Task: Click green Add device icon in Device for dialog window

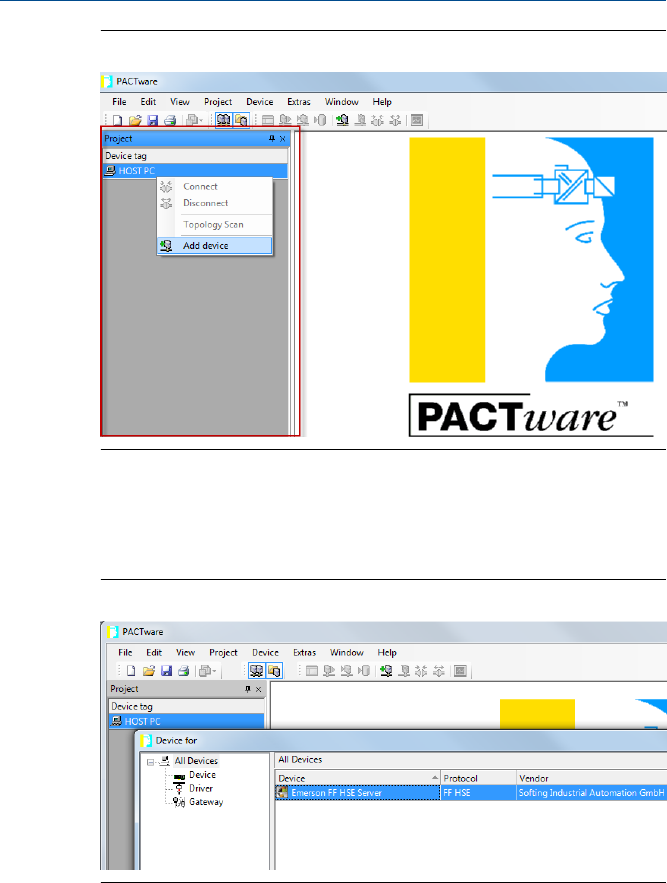Action: [386, 671]
